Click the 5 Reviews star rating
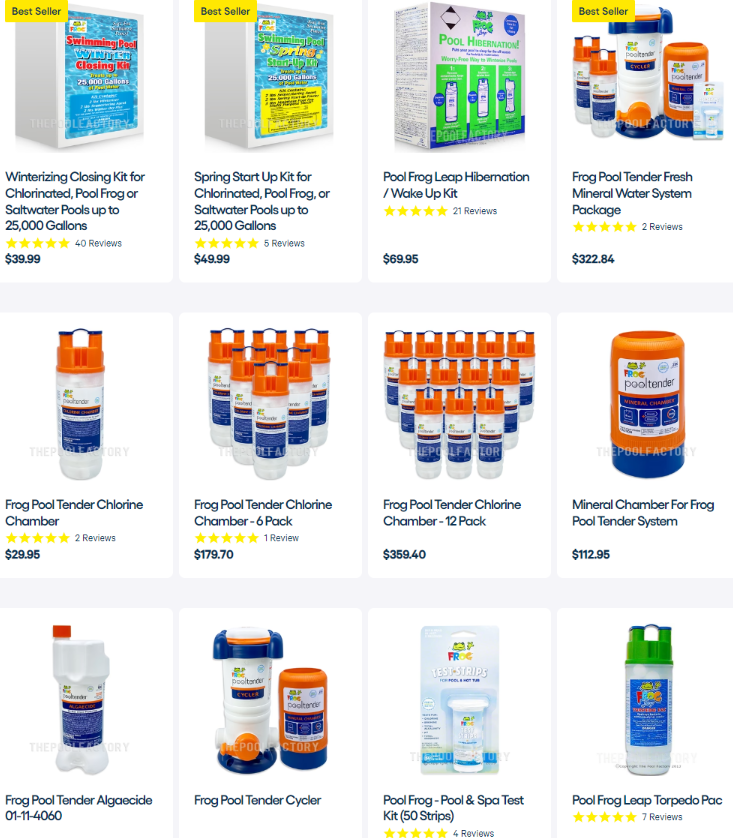Image resolution: width=733 pixels, height=838 pixels. click(x=227, y=244)
